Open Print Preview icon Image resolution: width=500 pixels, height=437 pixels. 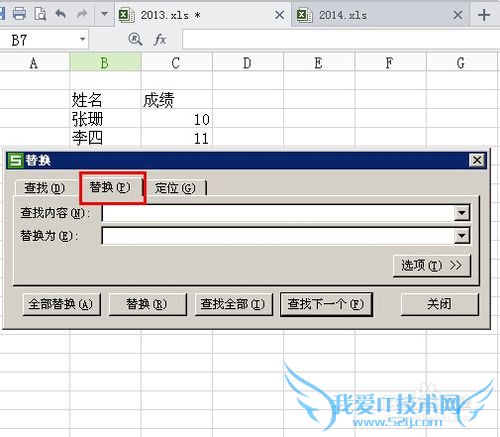pos(40,14)
